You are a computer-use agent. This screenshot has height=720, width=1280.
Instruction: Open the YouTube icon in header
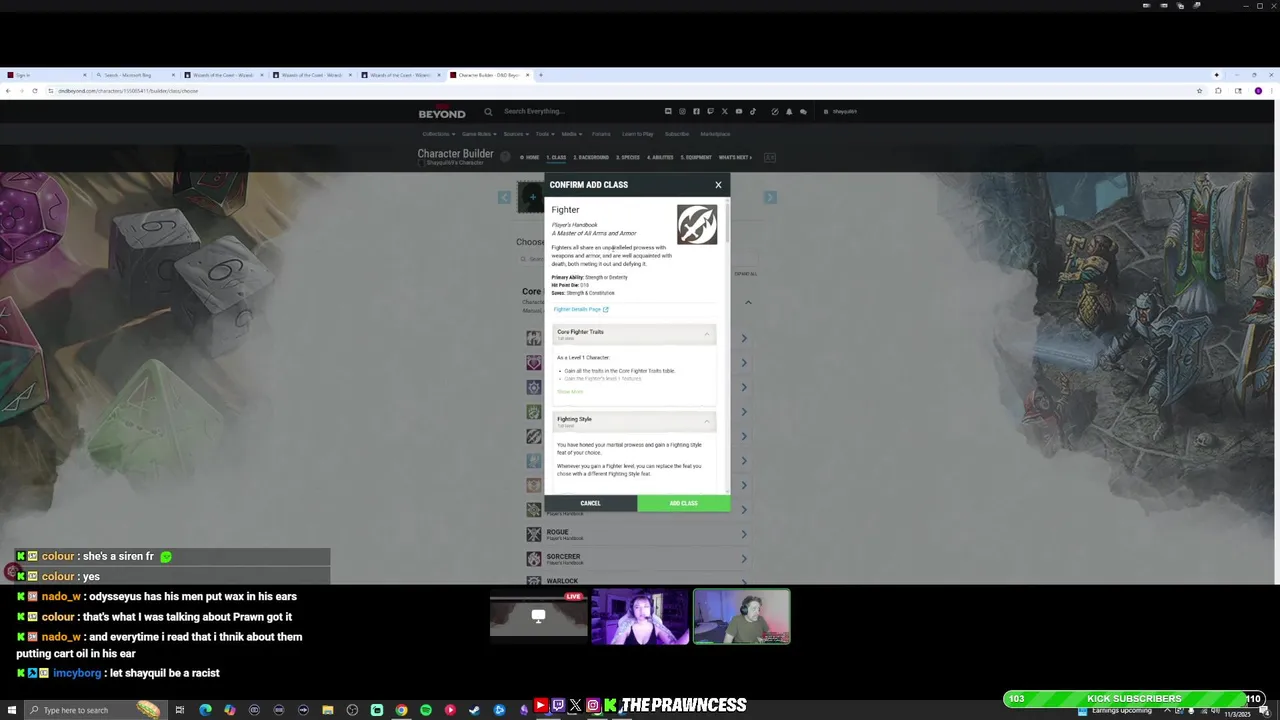click(739, 112)
